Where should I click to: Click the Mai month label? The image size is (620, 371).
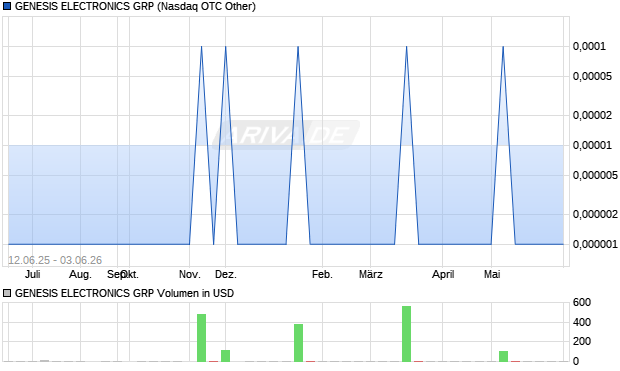point(492,274)
